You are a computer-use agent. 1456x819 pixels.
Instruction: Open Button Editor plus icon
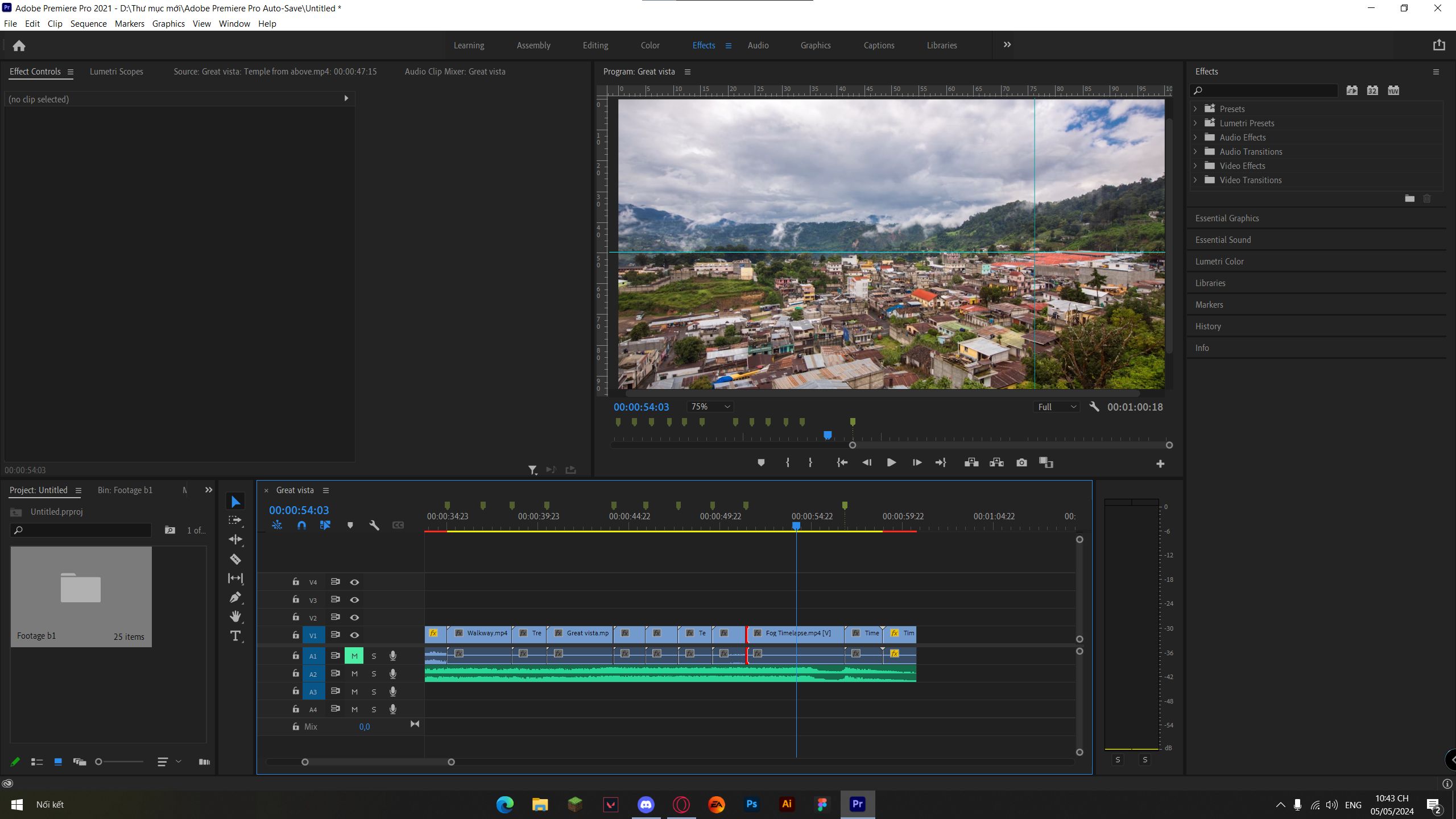(x=1160, y=464)
